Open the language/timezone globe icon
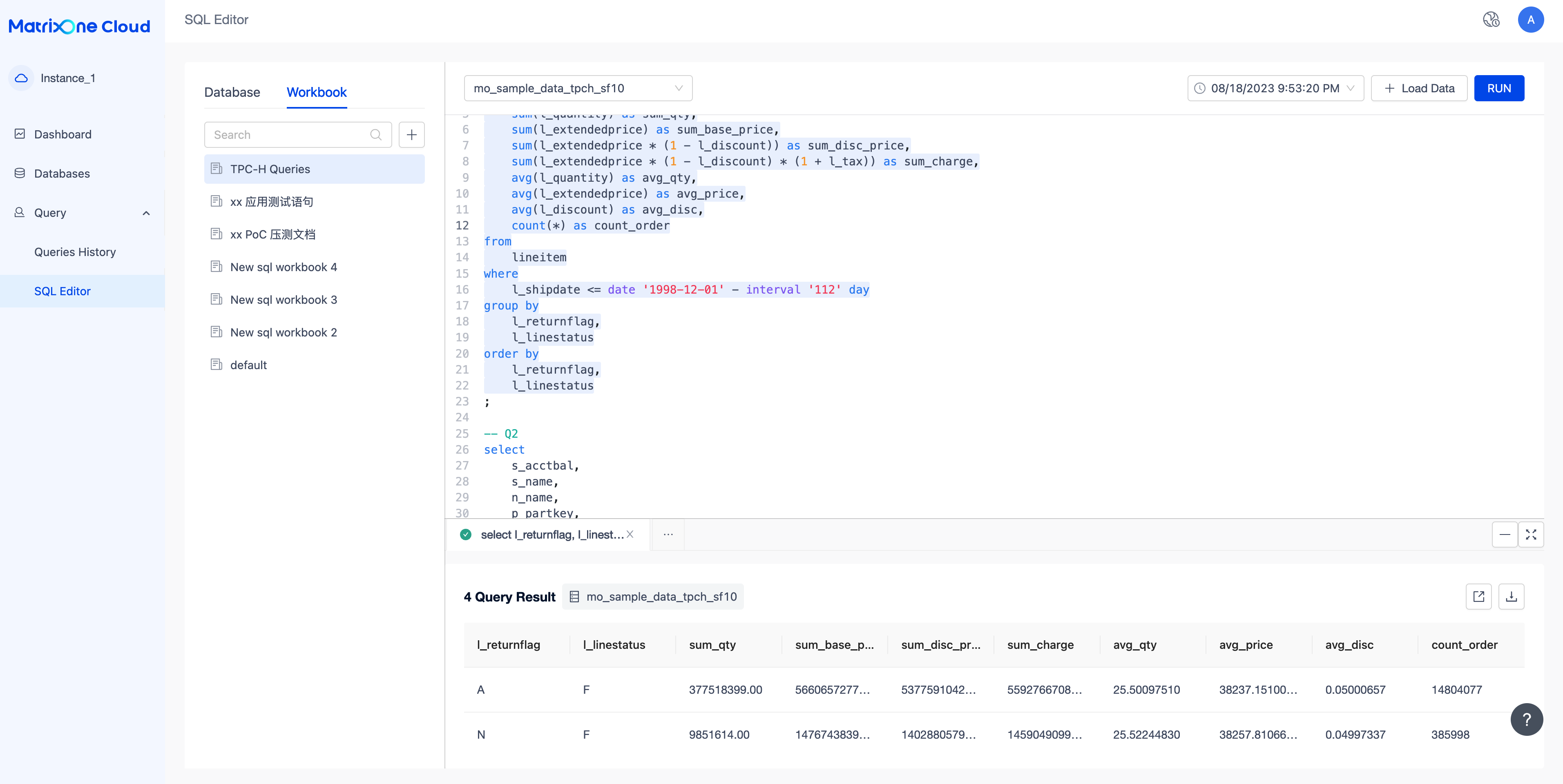This screenshot has width=1563, height=784. 1492,20
